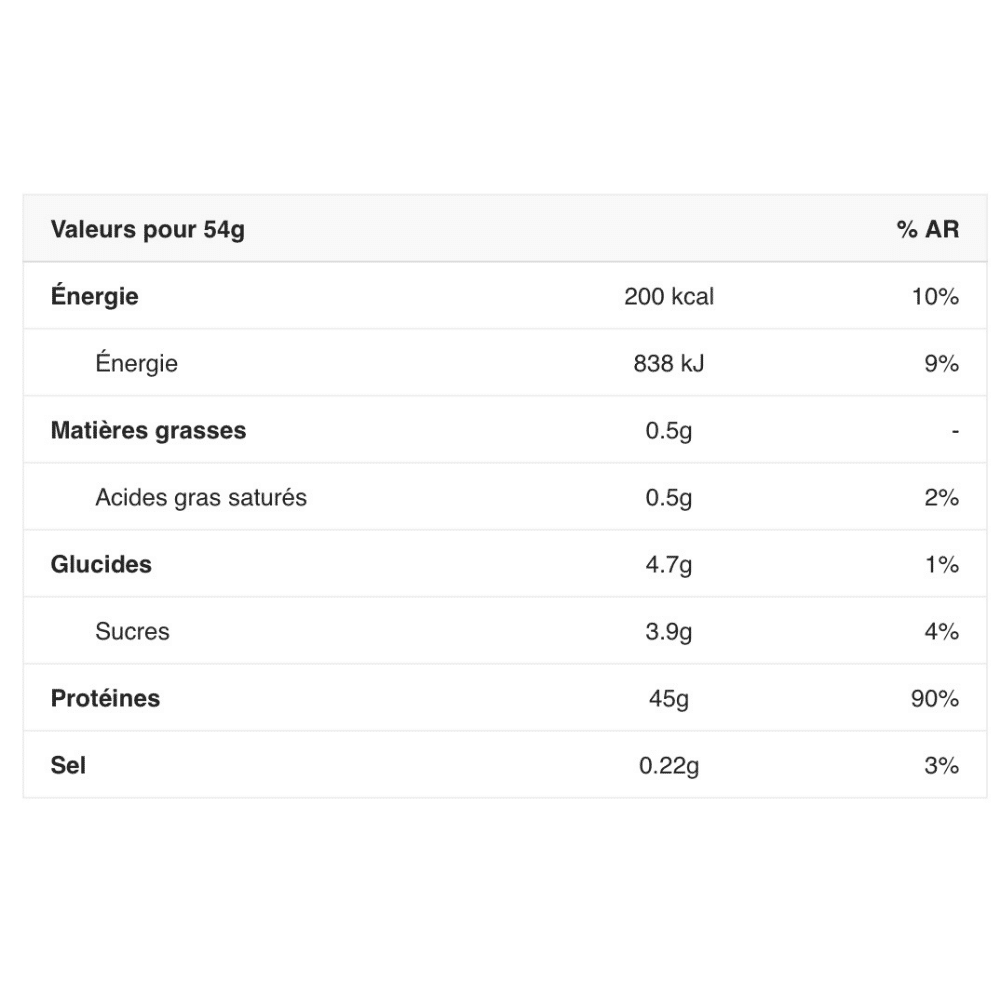Select the 'Protéines' row label

tap(105, 698)
